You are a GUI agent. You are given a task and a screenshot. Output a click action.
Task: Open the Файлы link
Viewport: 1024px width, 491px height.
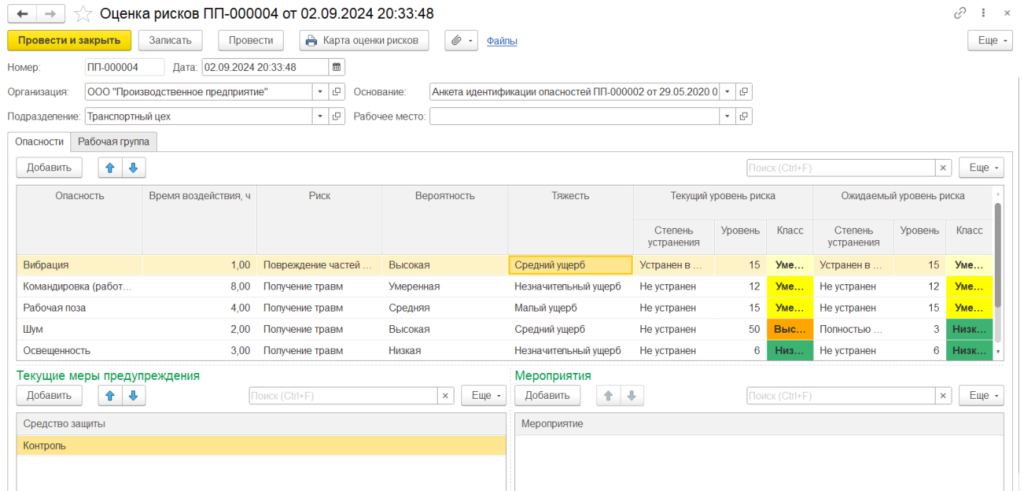[x=501, y=41]
